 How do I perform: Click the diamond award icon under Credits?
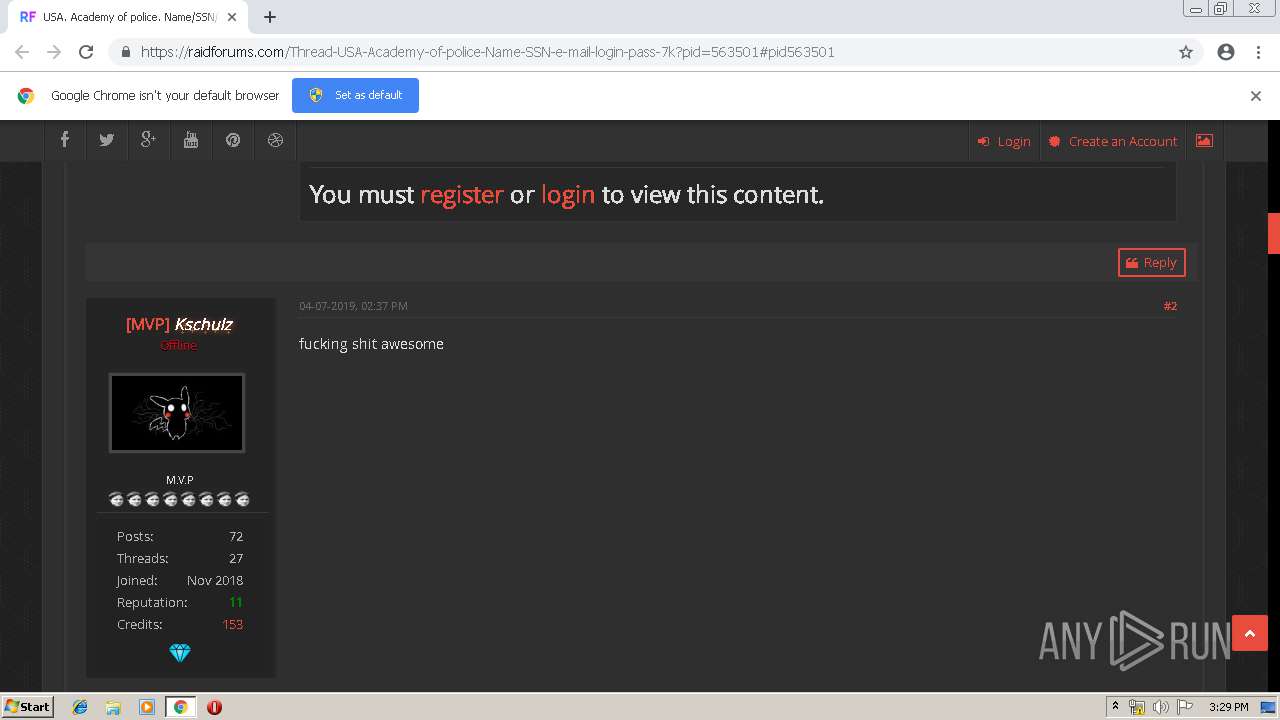pos(180,652)
